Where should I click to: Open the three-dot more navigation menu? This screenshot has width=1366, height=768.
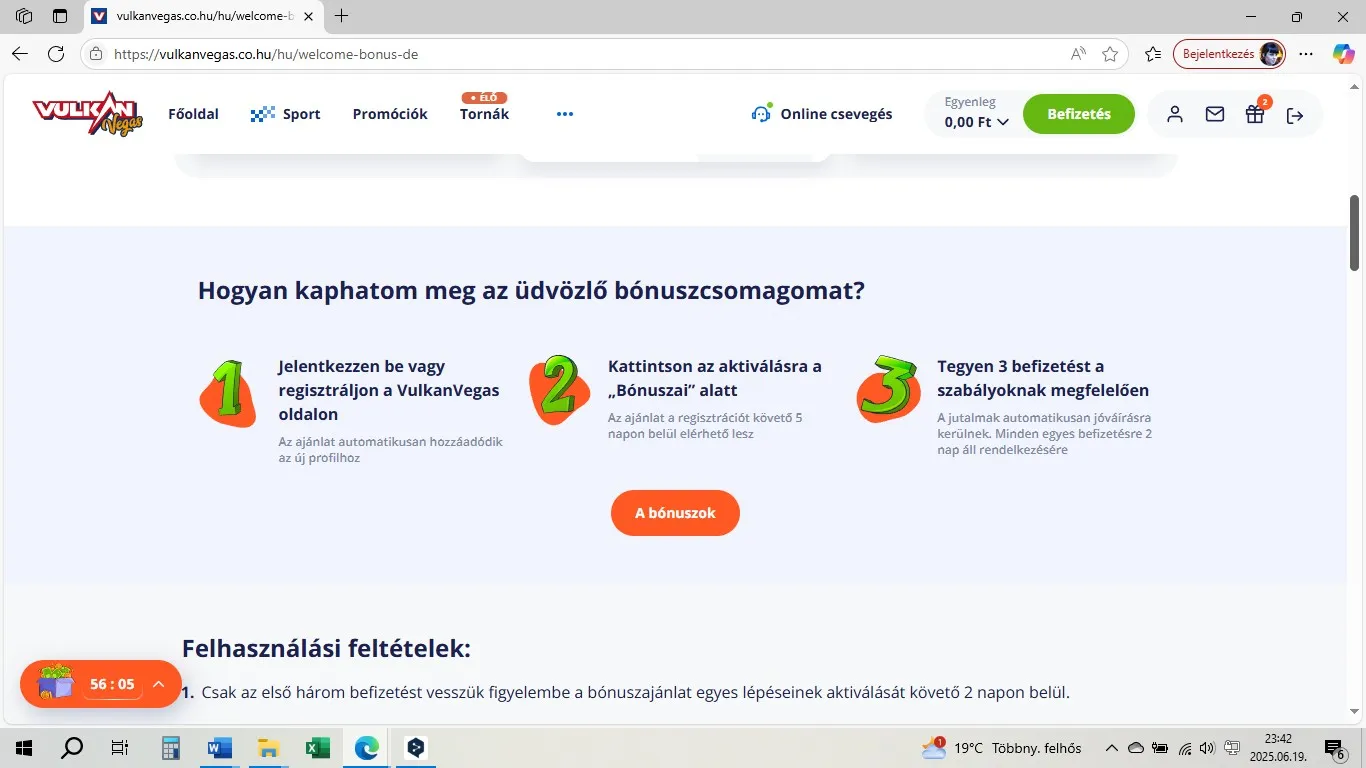coord(565,114)
